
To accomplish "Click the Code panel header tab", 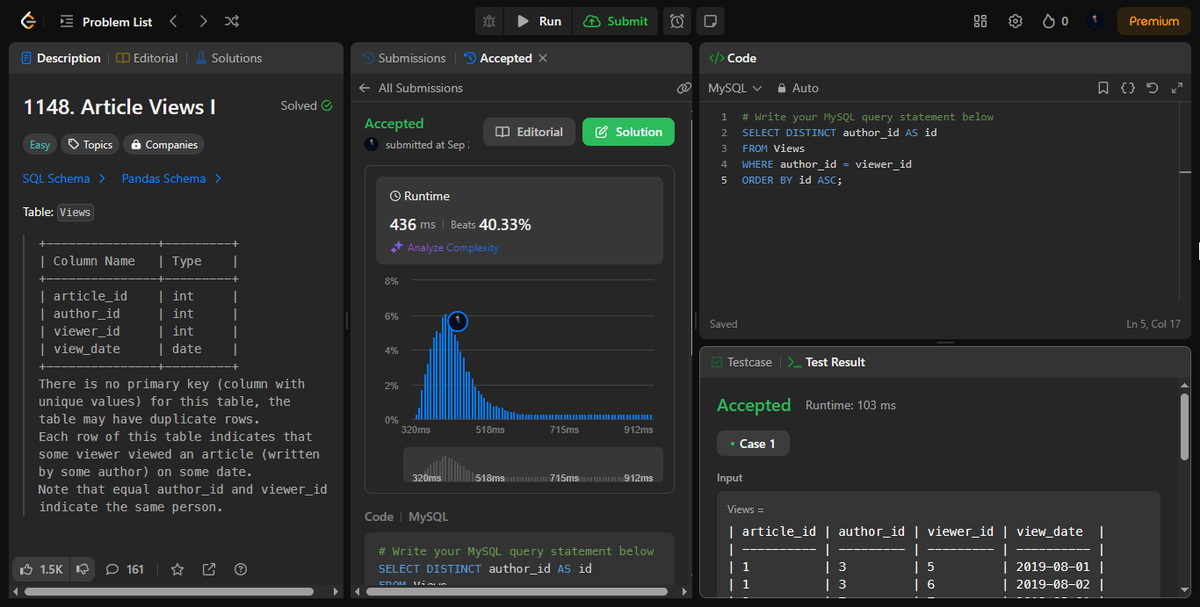I will (733, 58).
